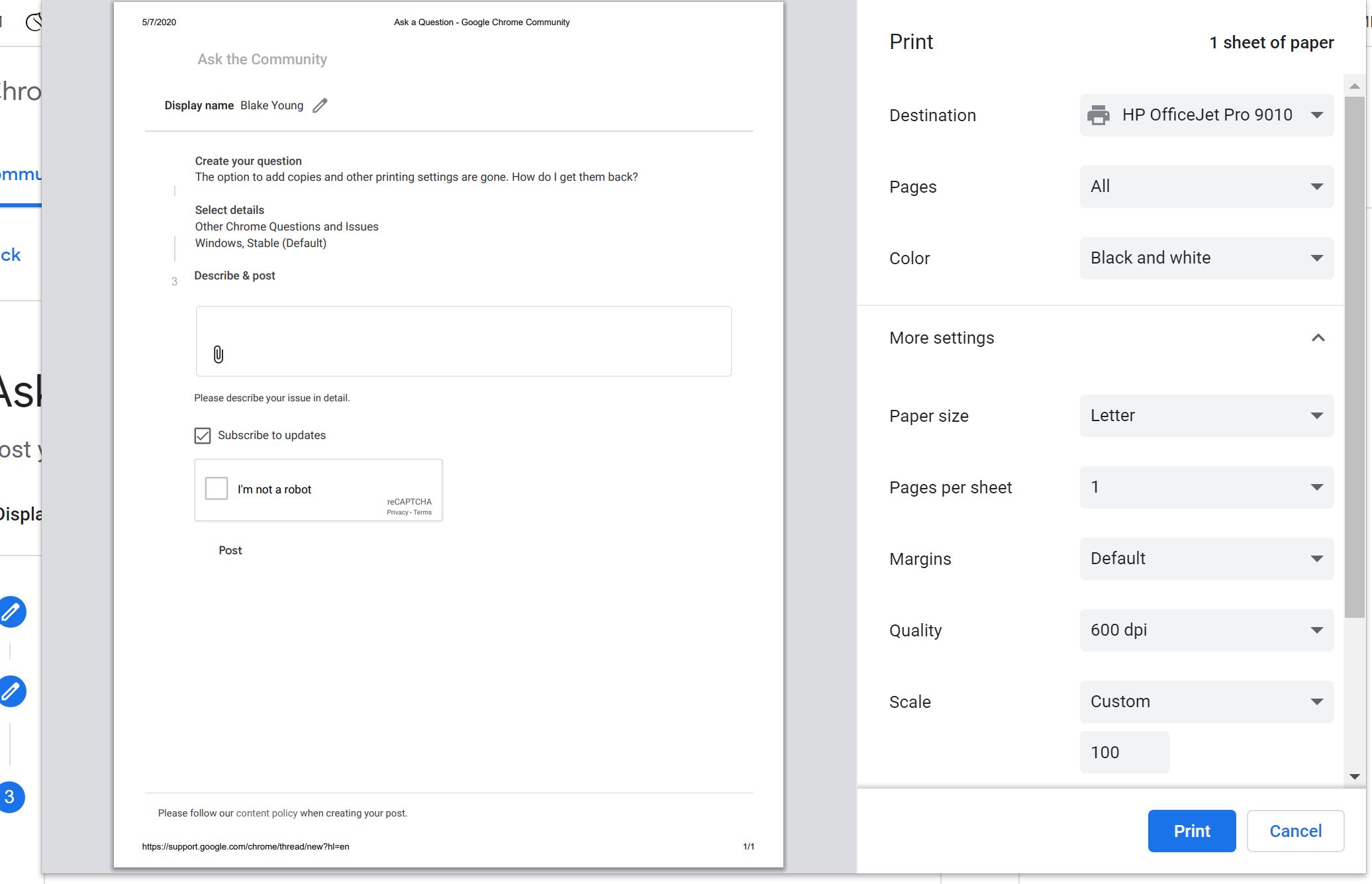Check the I'm not a robot box
Viewport: 1372px width, 884px height.
pyautogui.click(x=217, y=489)
